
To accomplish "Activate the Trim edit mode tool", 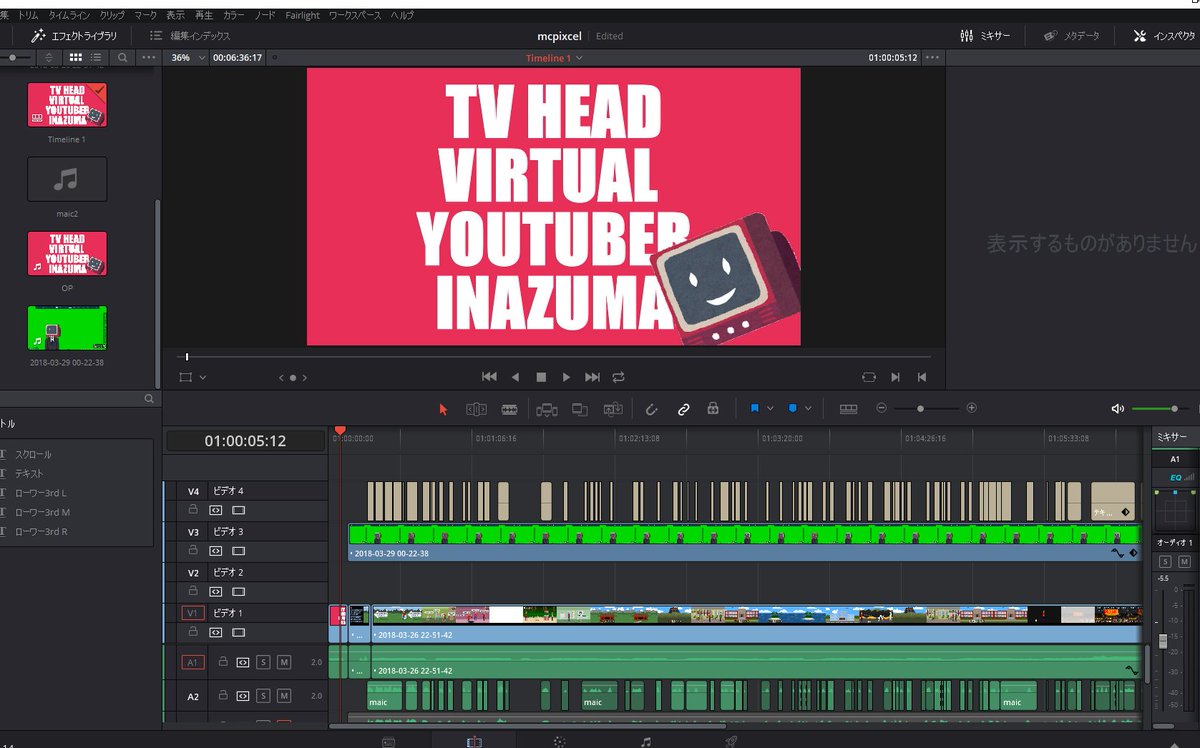I will [476, 409].
